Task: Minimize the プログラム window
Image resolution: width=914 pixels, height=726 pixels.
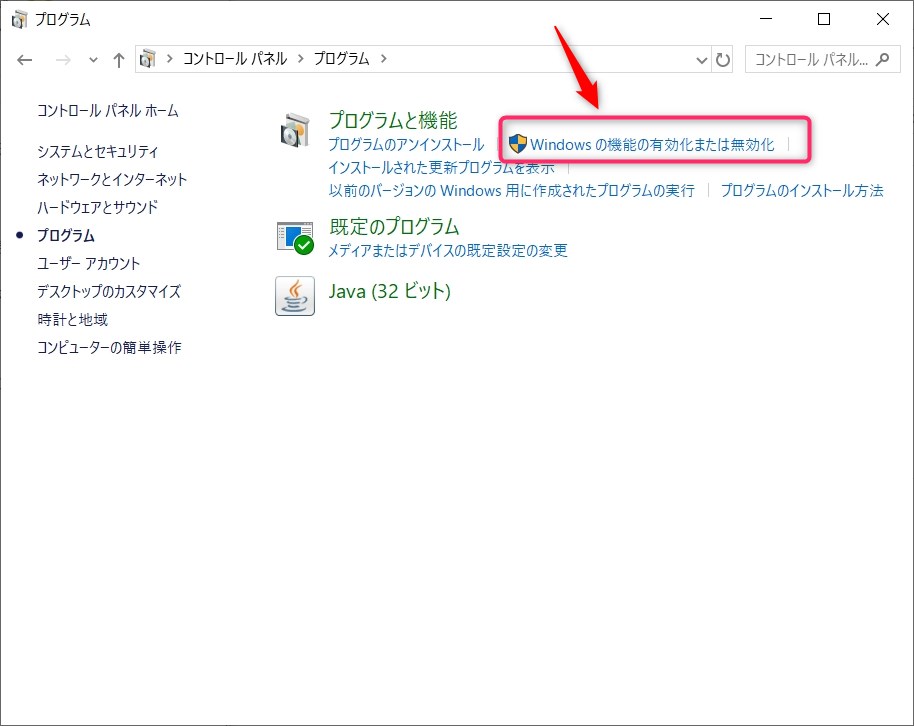Action: tap(766, 19)
